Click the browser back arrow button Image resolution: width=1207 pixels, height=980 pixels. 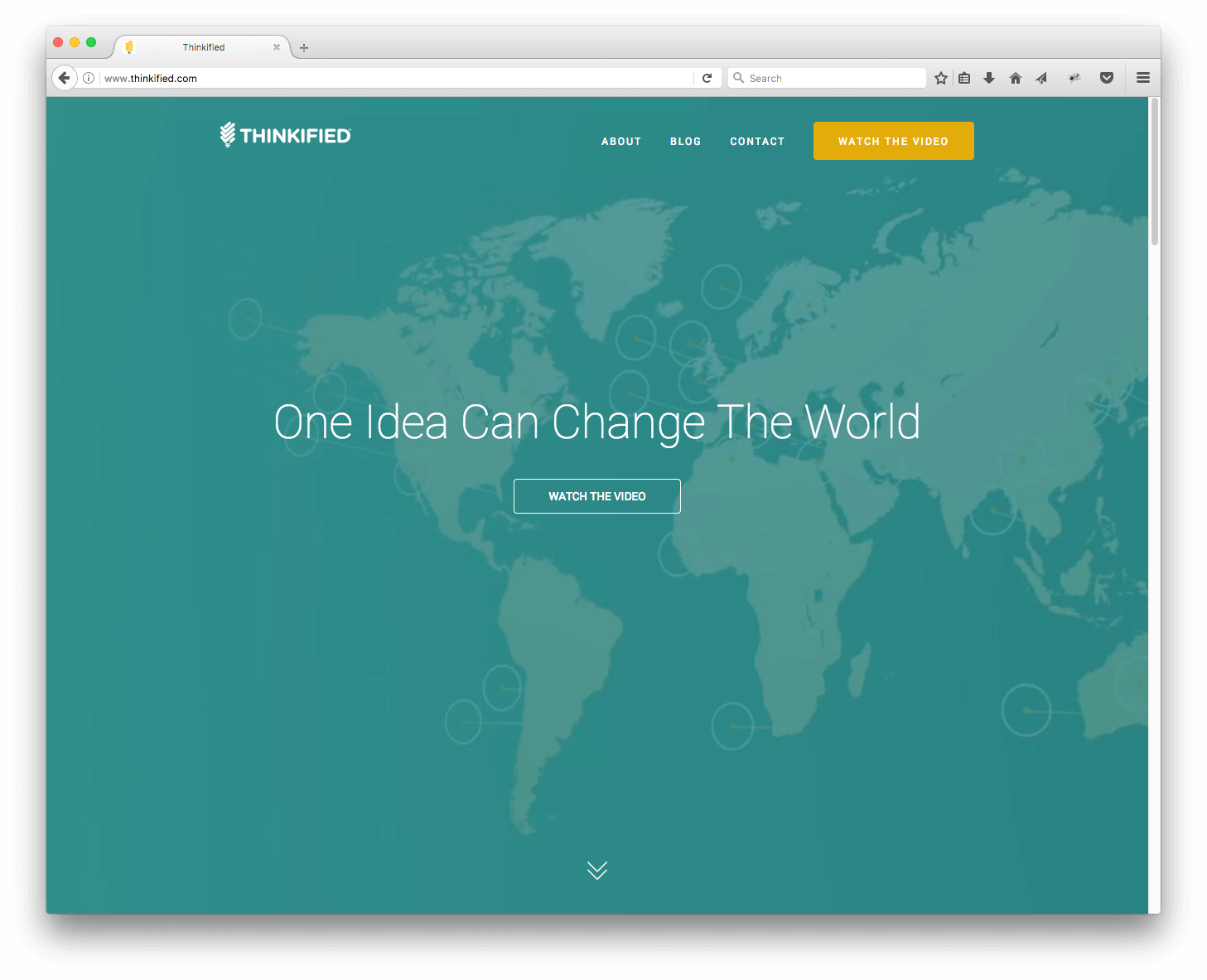tap(64, 78)
